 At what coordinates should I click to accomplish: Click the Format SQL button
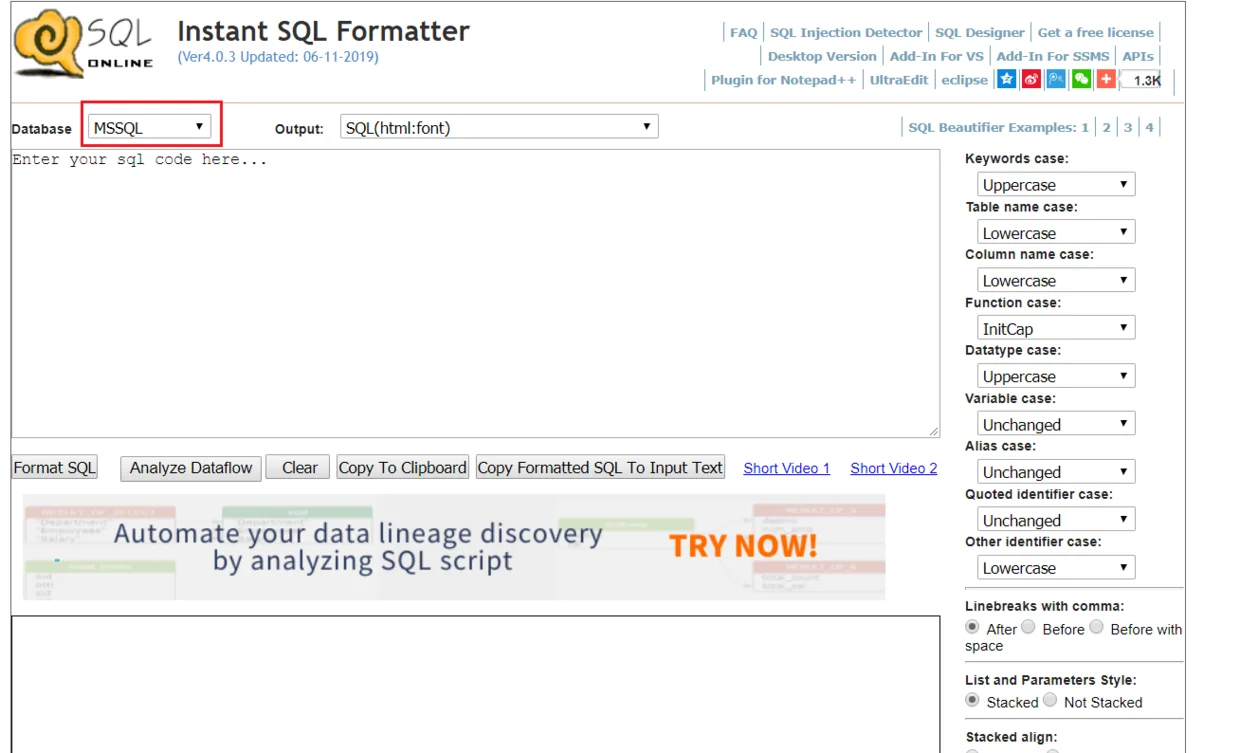tap(55, 467)
